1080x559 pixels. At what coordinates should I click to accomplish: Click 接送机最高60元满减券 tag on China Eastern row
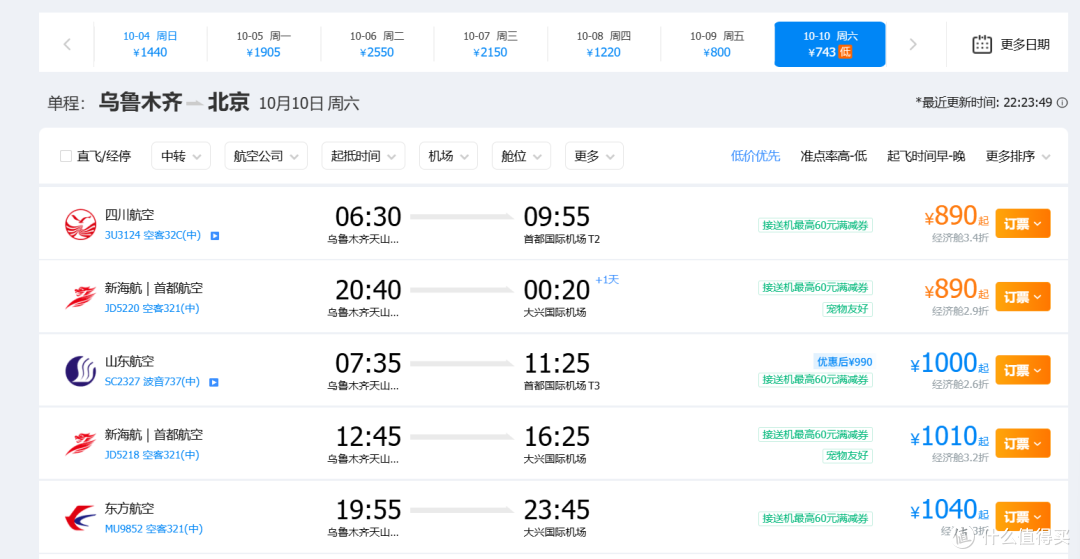(816, 518)
